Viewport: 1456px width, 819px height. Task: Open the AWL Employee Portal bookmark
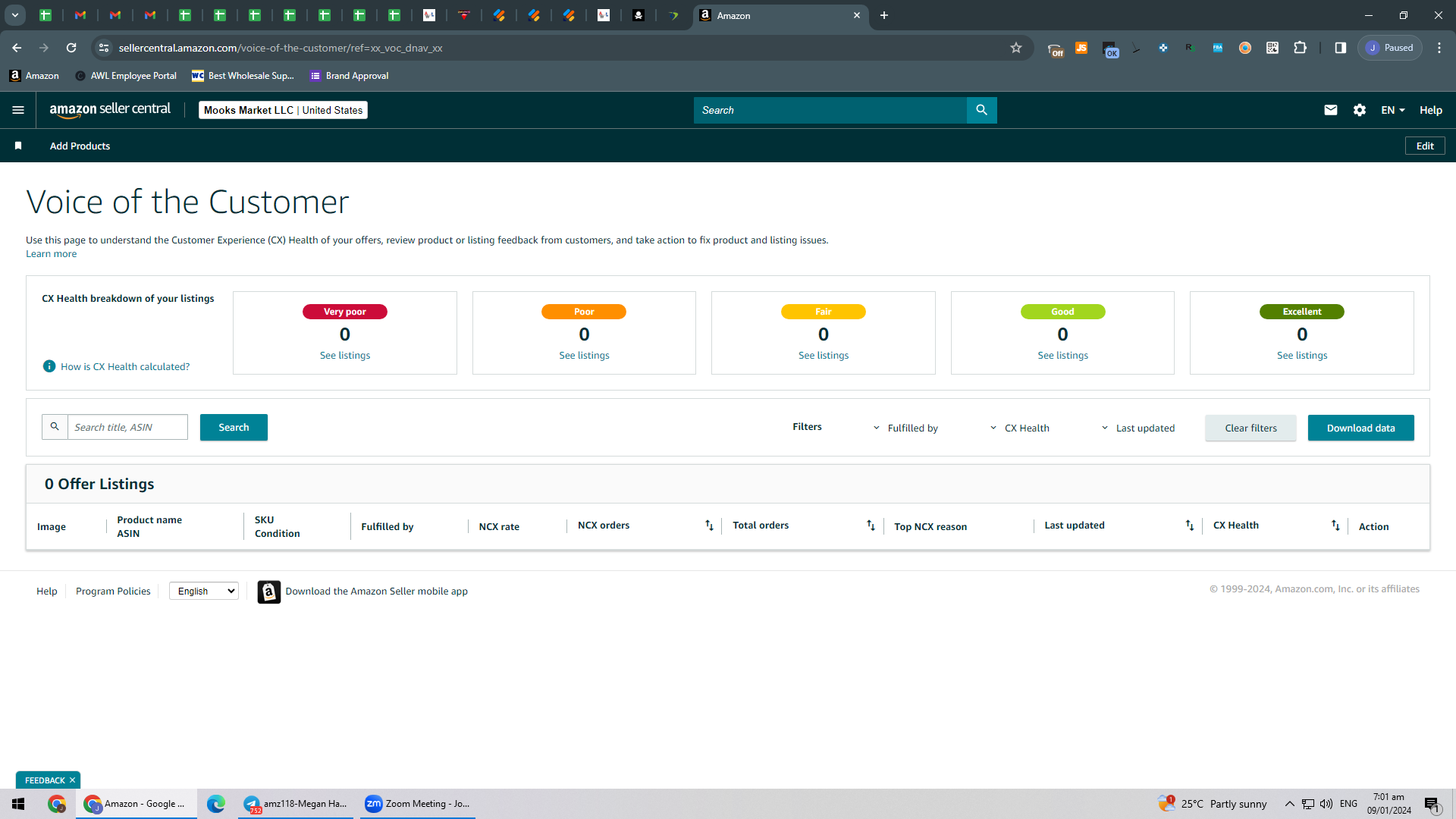(x=126, y=76)
